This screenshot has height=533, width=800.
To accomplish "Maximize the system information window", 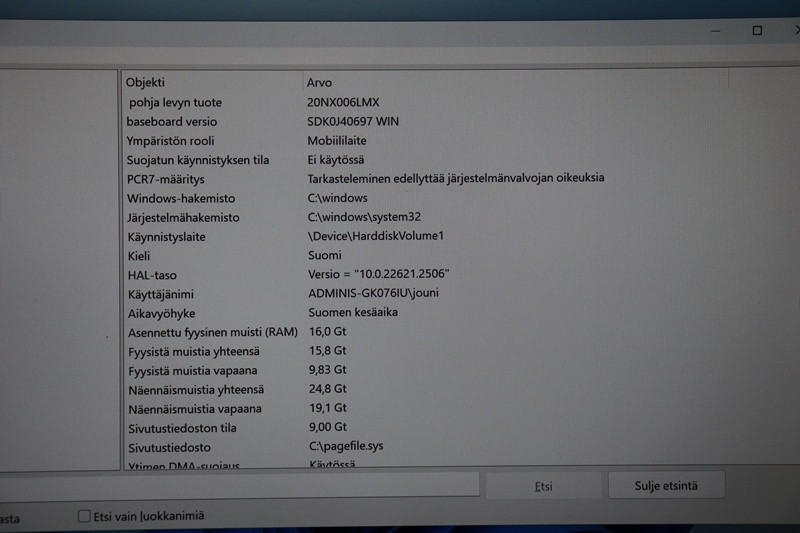I will [x=757, y=31].
